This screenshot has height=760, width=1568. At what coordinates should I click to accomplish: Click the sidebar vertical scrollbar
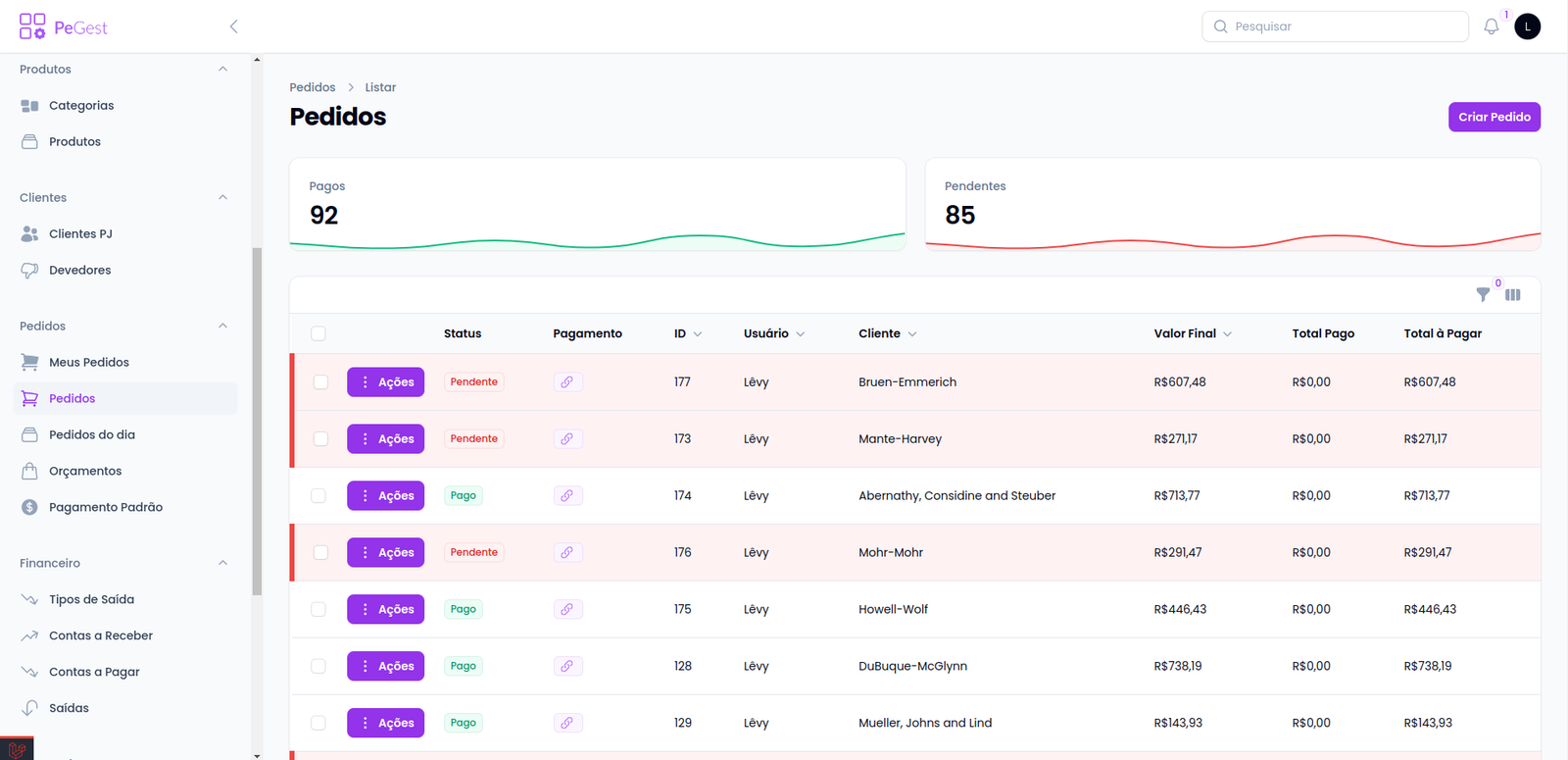point(257,422)
